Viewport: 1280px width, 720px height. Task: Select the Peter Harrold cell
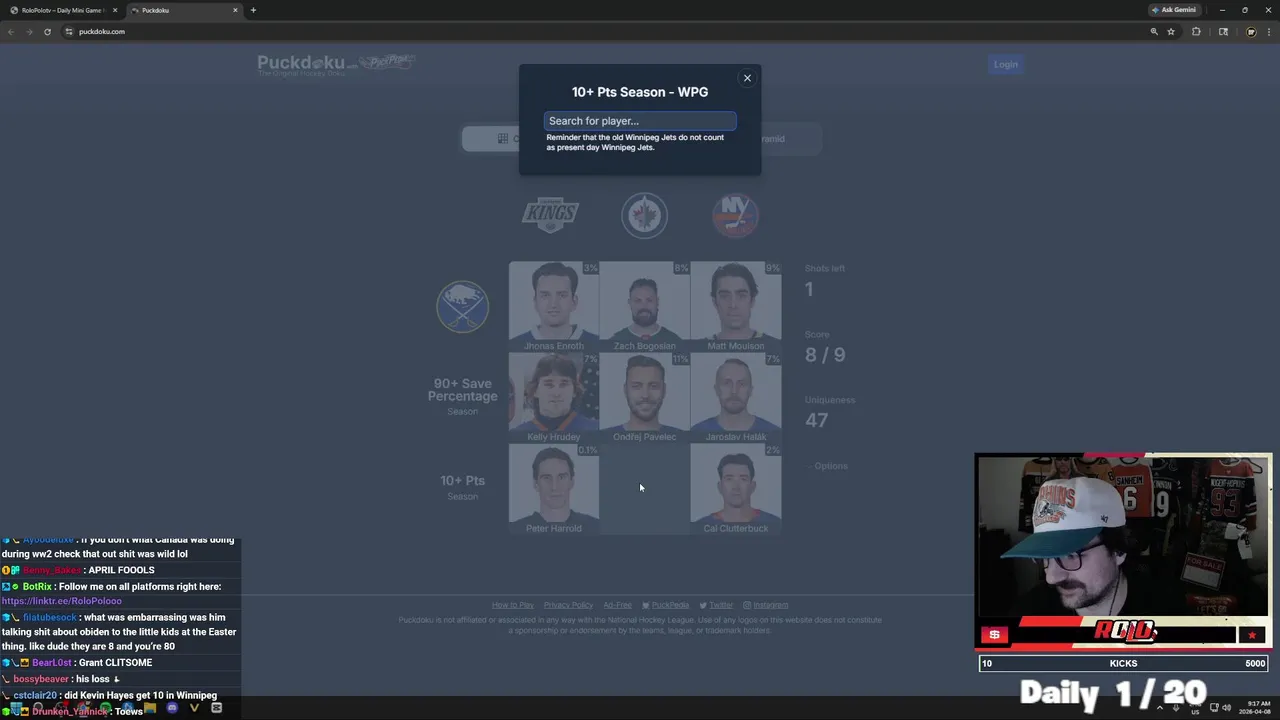point(554,489)
